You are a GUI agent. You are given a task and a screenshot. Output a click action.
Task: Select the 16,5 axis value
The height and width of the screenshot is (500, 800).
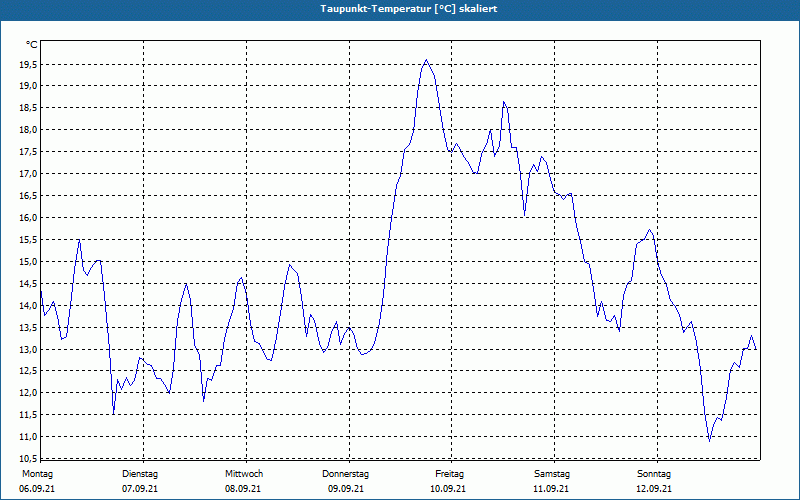[x=29, y=195]
